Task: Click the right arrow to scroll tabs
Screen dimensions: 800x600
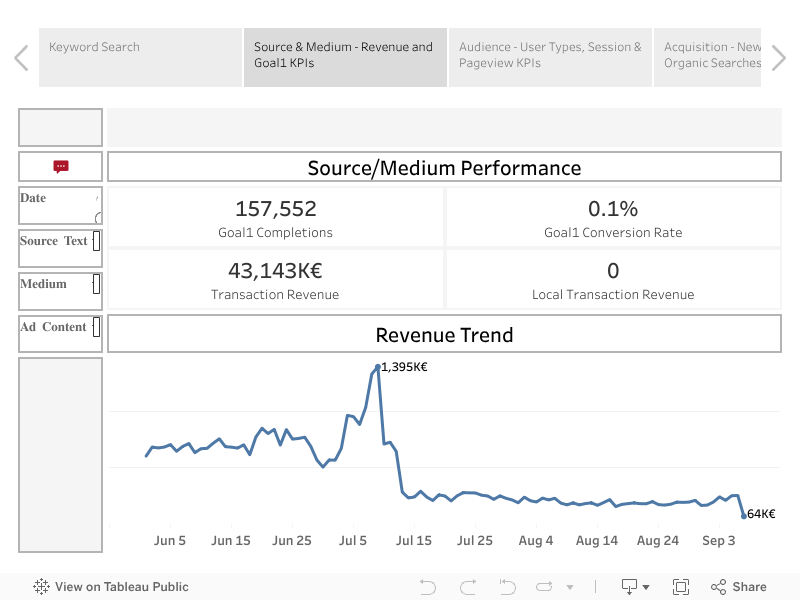Action: coord(779,57)
